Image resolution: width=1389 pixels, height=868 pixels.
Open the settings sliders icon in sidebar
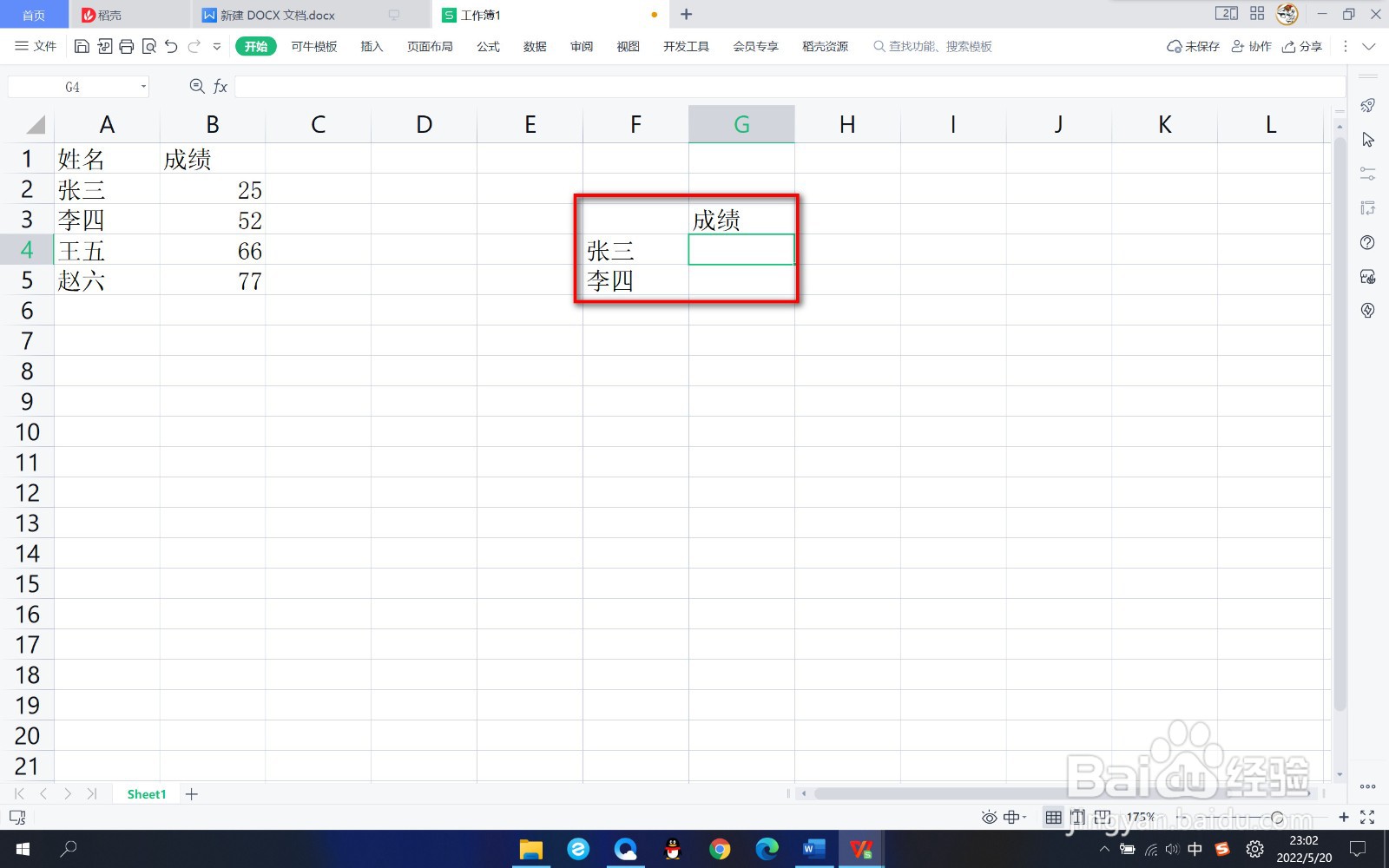tap(1368, 174)
